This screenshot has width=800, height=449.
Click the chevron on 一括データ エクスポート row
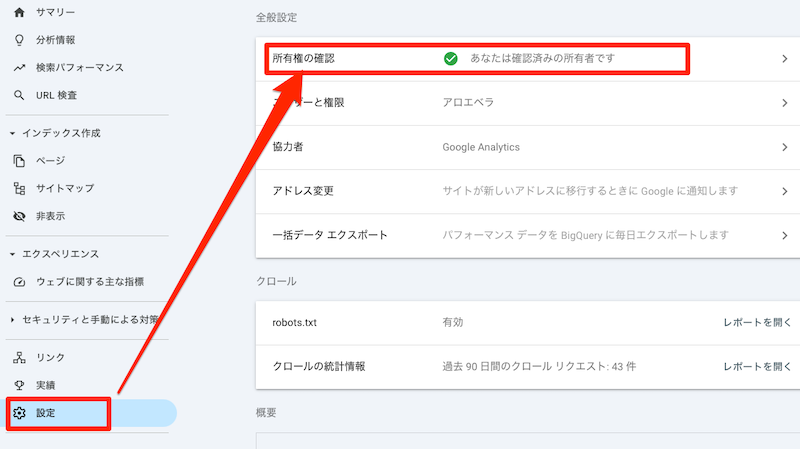[785, 235]
